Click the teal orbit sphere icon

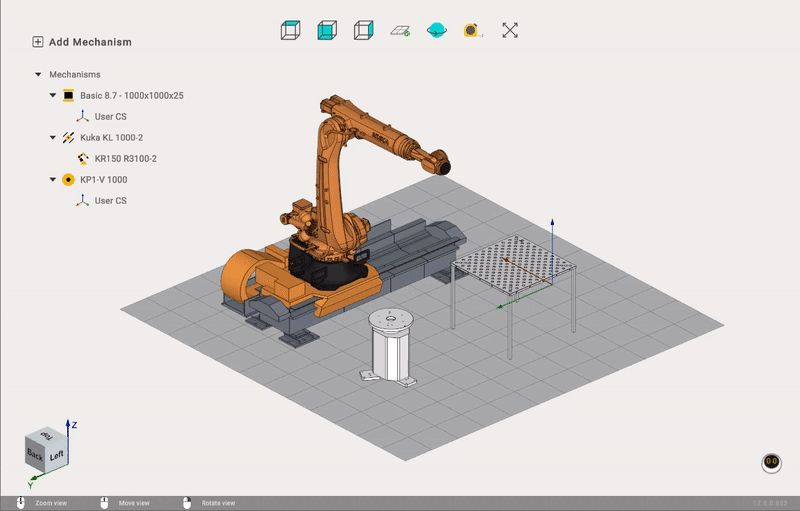437,31
